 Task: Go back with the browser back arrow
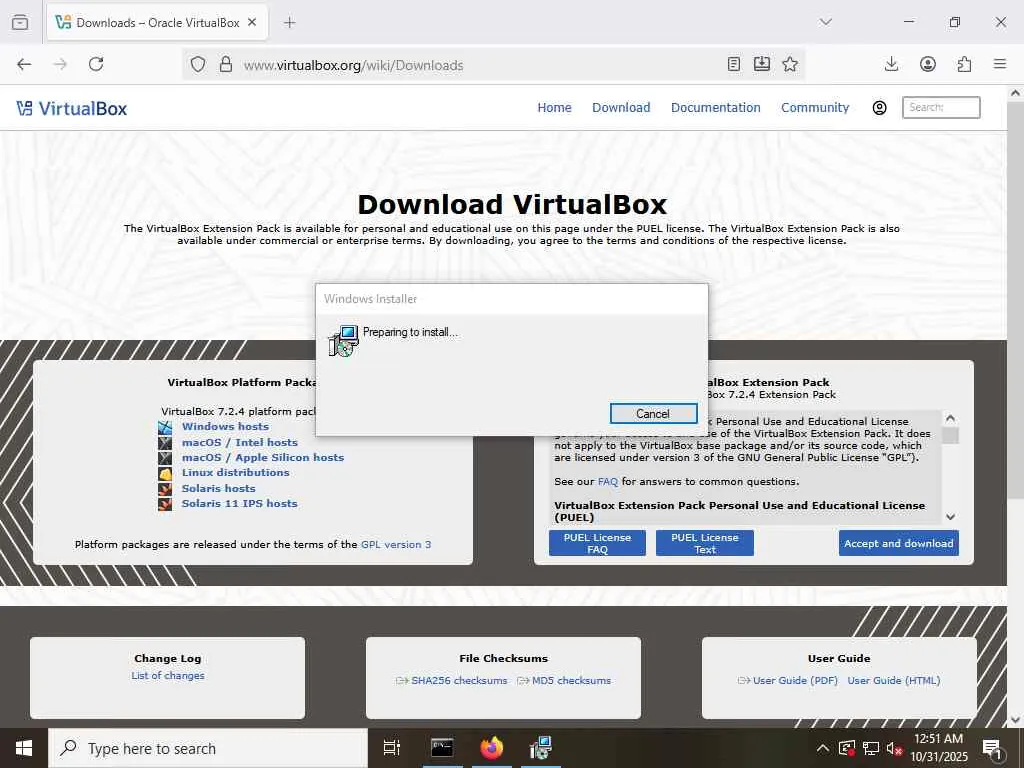(x=24, y=64)
